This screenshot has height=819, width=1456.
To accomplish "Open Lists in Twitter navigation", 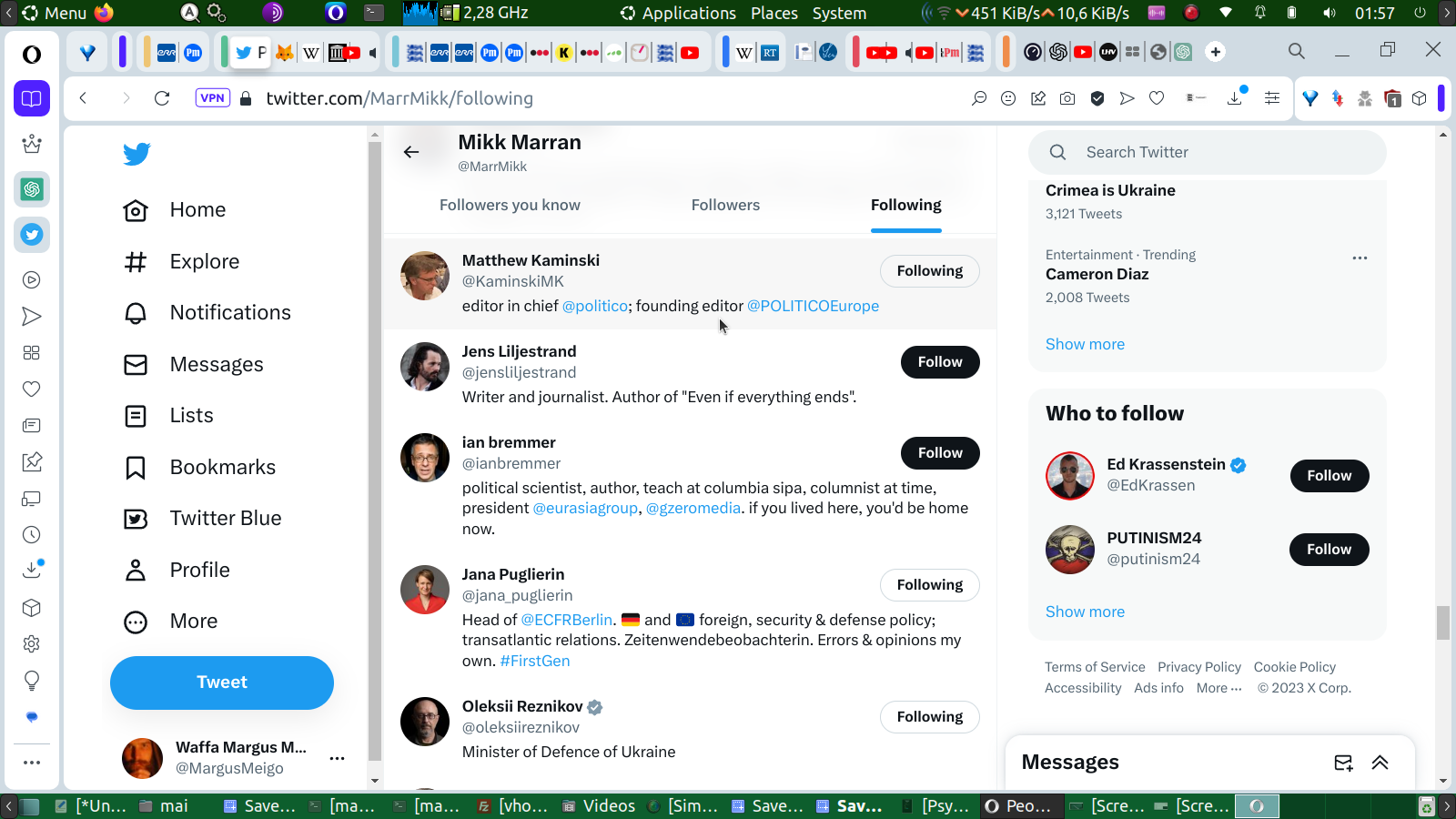I will [x=168, y=416].
